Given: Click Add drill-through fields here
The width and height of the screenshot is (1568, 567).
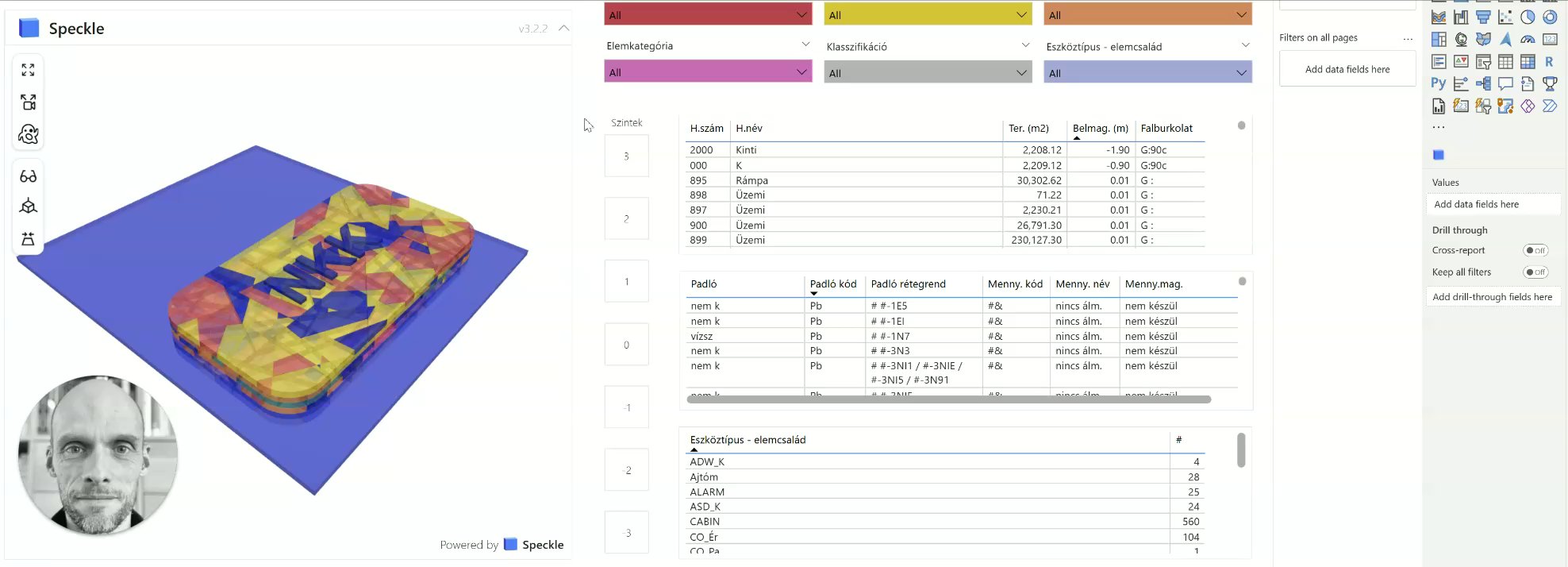Looking at the screenshot, I should pyautogui.click(x=1493, y=297).
